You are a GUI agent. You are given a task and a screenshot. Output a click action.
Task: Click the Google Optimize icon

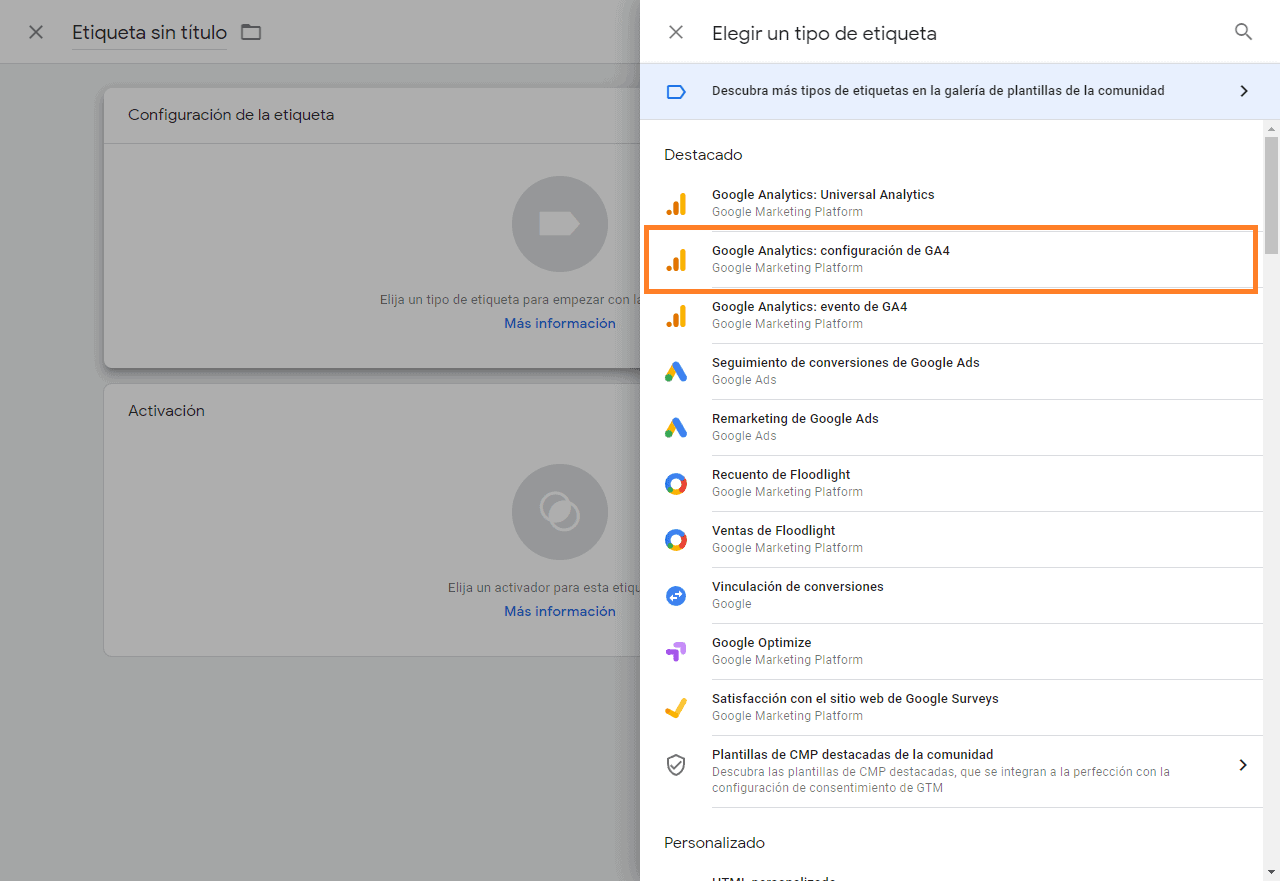[x=677, y=650]
